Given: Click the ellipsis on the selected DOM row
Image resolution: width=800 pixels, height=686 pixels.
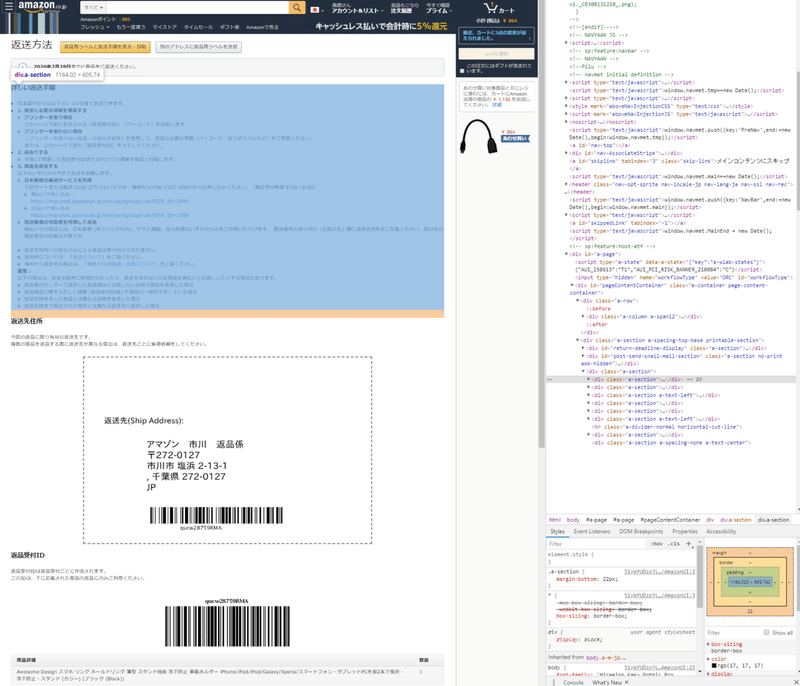Looking at the screenshot, I should click(x=549, y=379).
